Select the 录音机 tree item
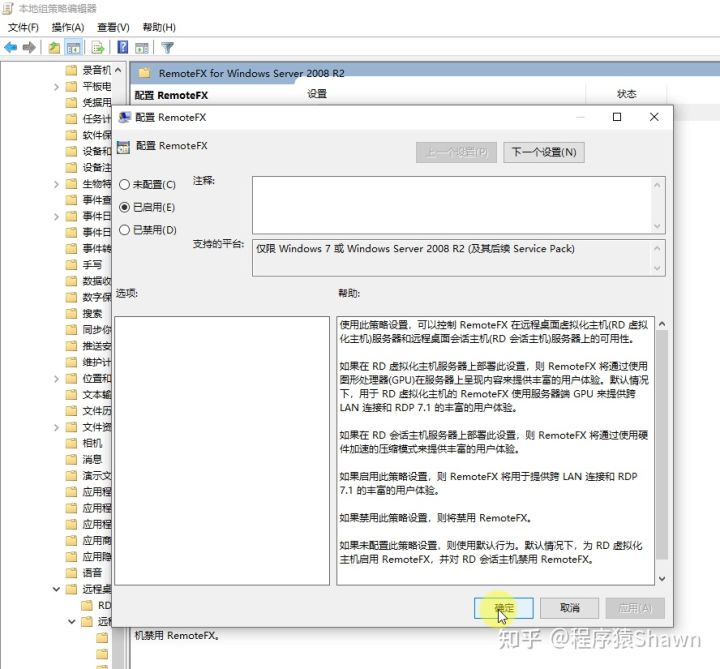 pyautogui.click(x=96, y=70)
